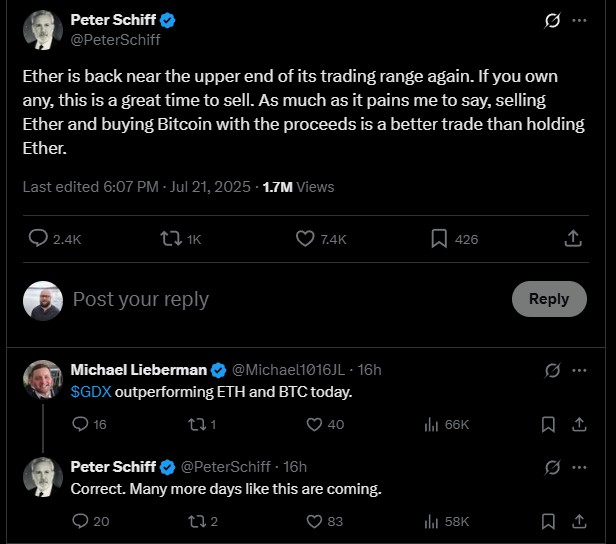
Task: Like Peter Schiff's "Correct" reply
Action: [x=314, y=521]
